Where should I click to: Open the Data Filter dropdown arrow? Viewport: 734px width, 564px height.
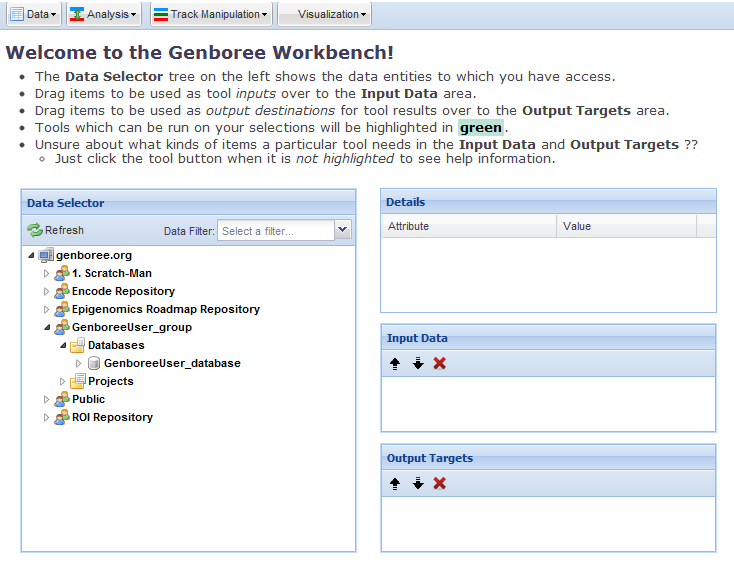pos(343,230)
